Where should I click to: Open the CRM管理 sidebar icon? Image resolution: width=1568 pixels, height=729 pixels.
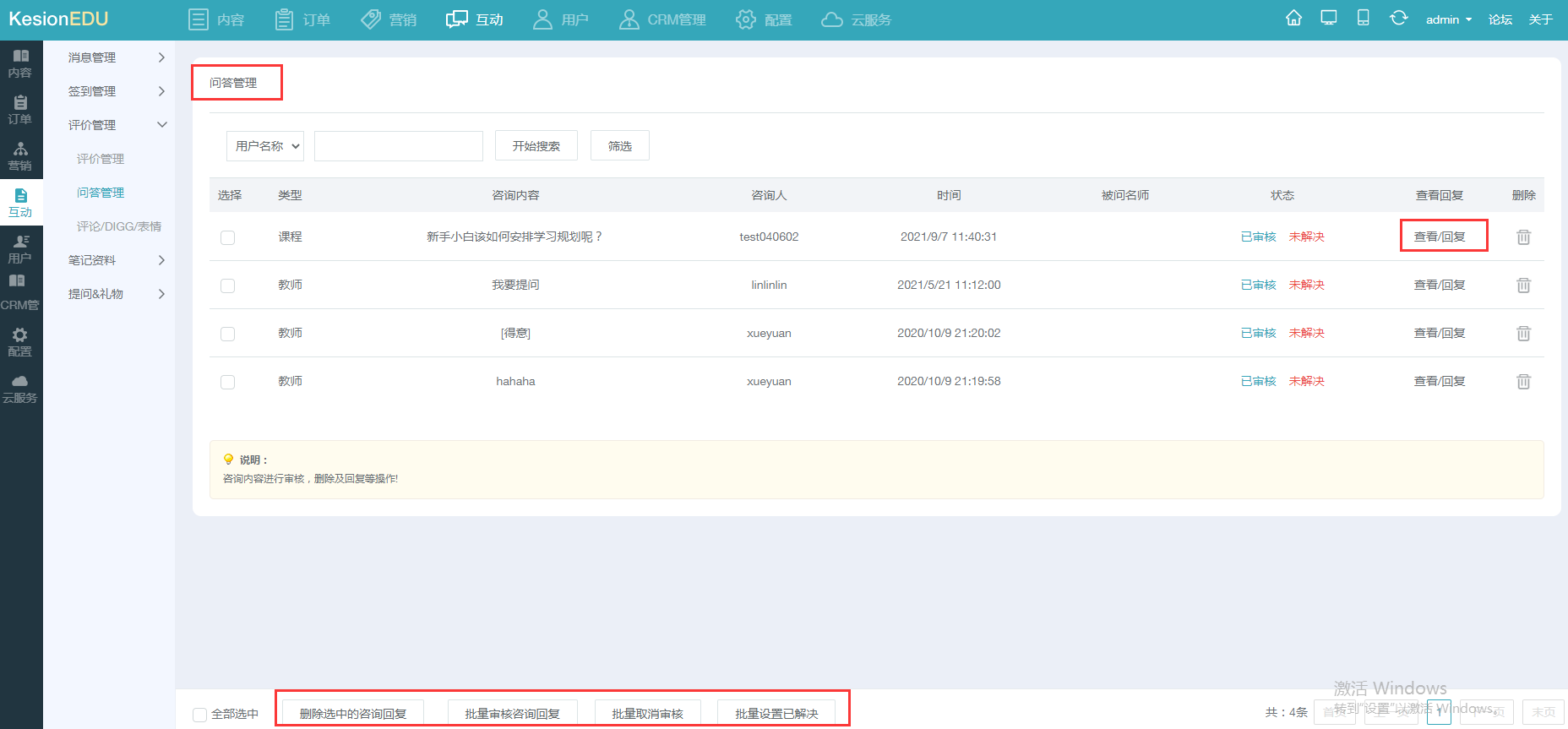(x=20, y=292)
